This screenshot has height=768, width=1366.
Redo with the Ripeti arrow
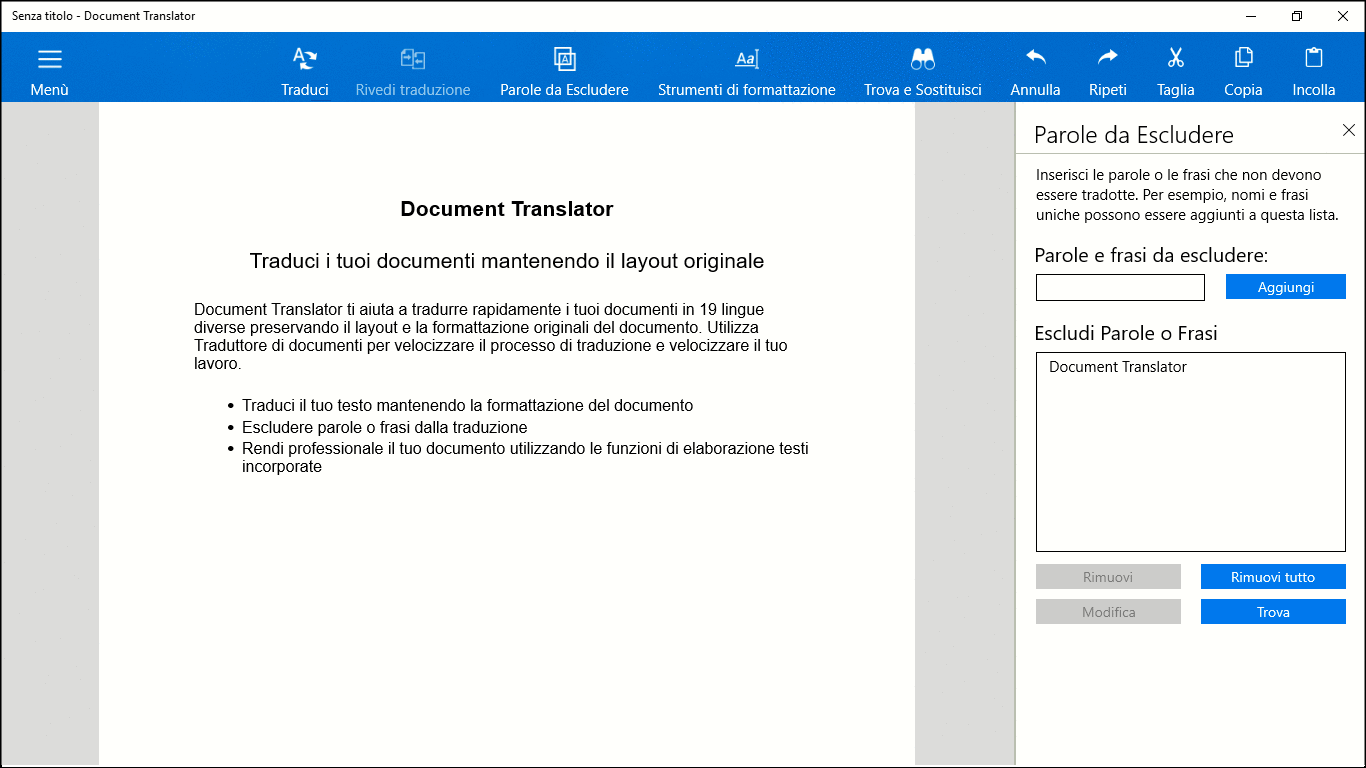[1108, 60]
